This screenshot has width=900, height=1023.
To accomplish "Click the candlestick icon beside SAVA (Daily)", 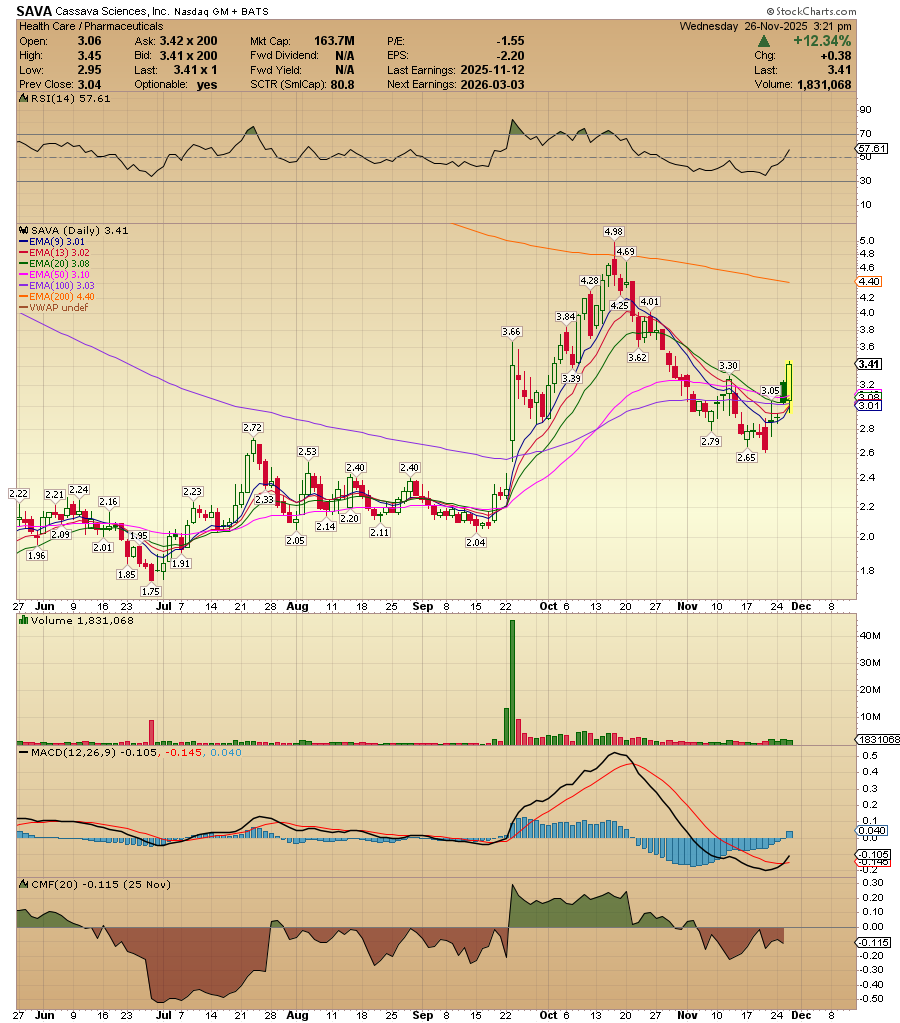I will pyautogui.click(x=24, y=230).
